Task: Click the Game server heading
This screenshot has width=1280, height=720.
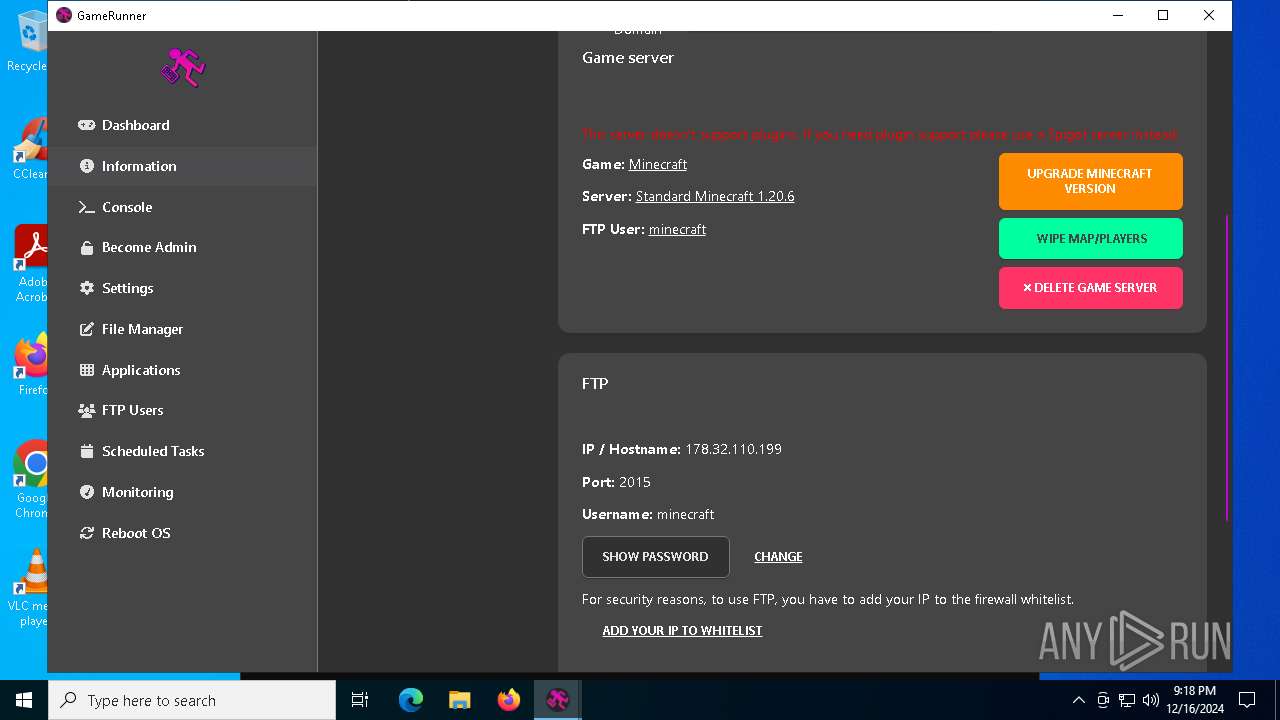Action: 628,58
